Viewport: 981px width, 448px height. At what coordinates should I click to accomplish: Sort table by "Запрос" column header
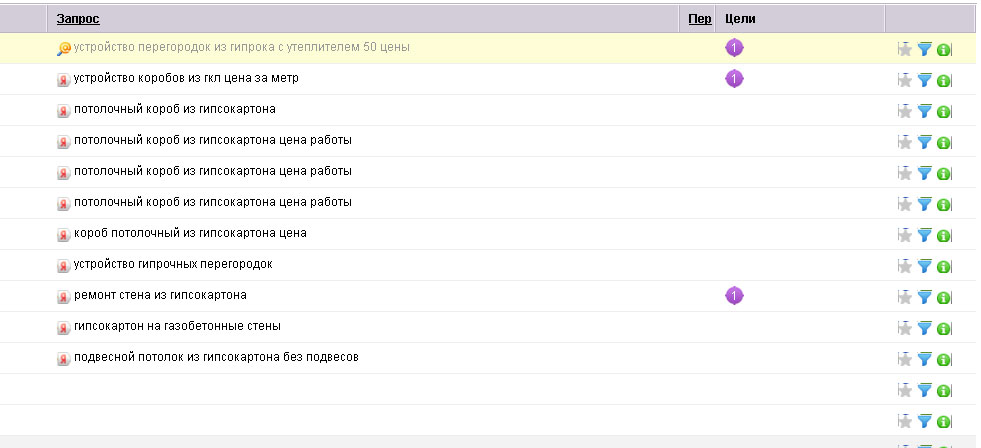click(x=78, y=19)
